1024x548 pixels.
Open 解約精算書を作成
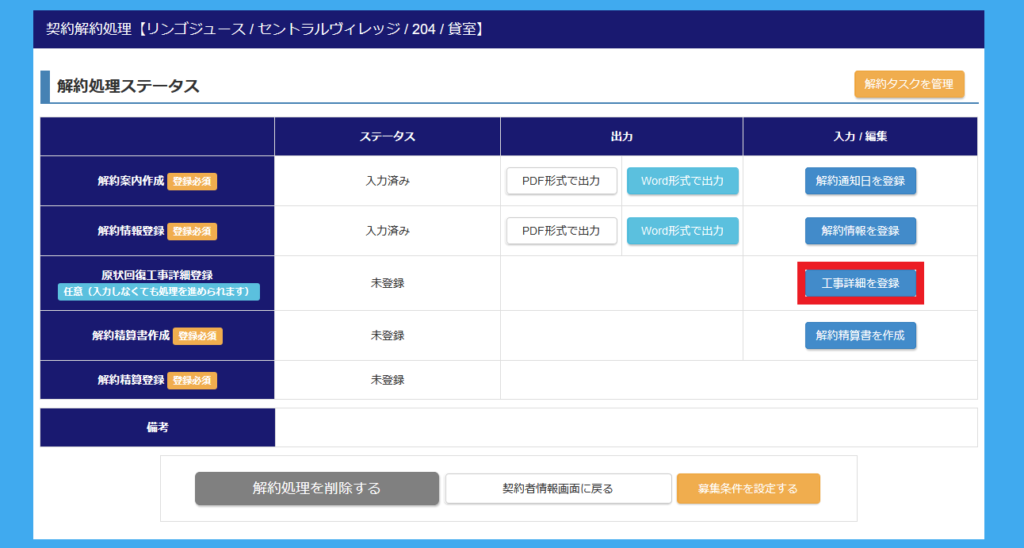pyautogui.click(x=860, y=336)
